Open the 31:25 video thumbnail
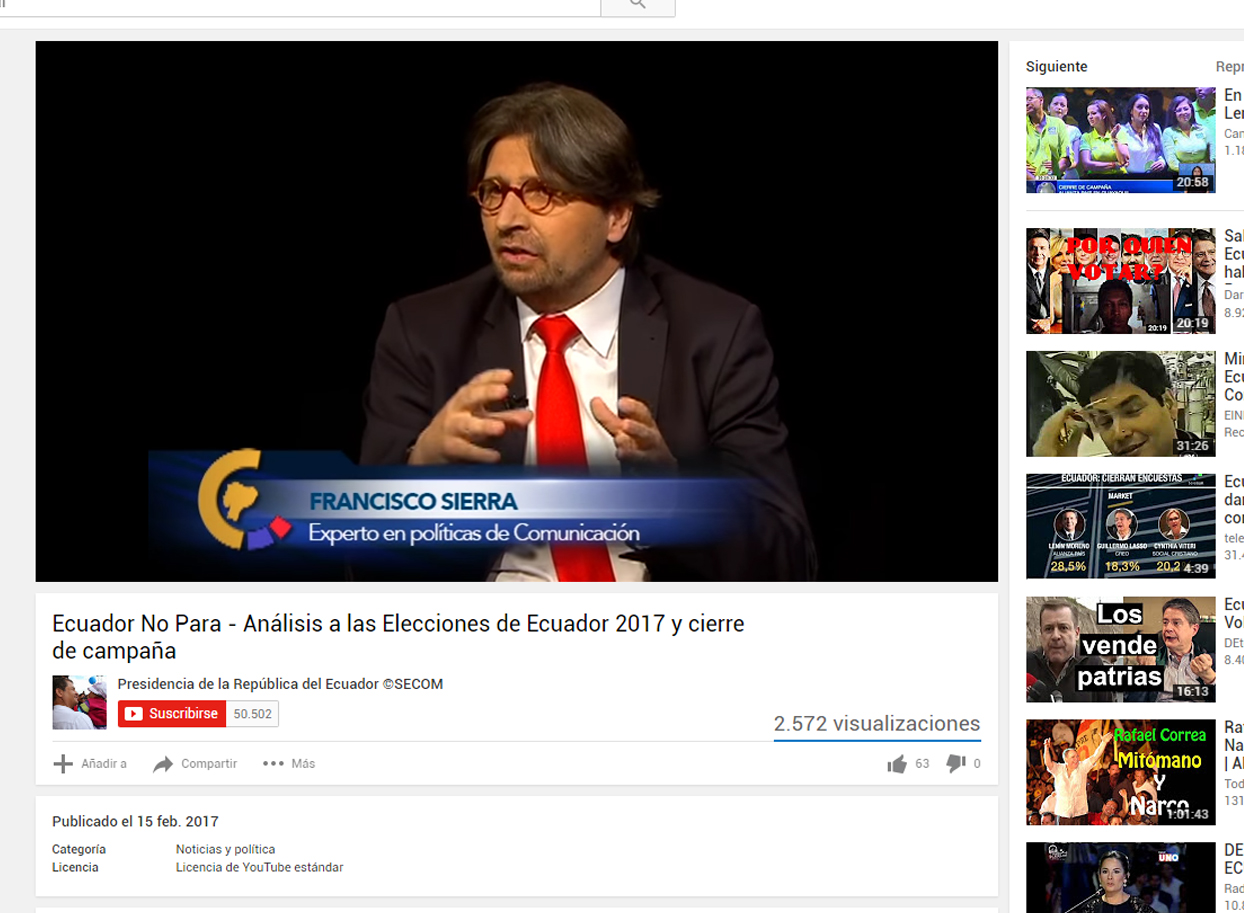The height and width of the screenshot is (913, 1244). click(1120, 403)
